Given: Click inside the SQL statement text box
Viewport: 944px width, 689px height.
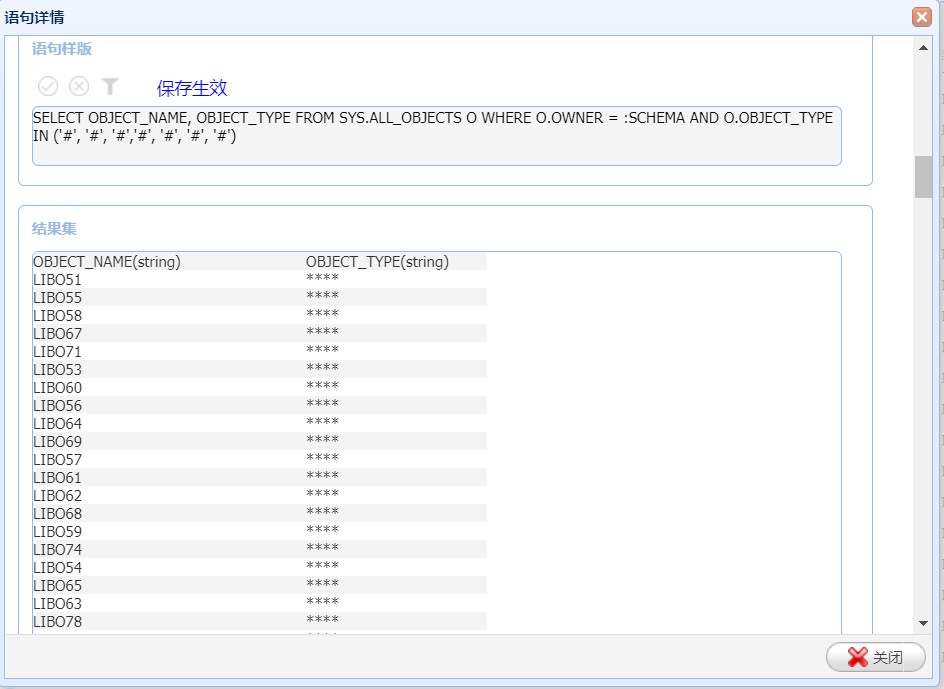Looking at the screenshot, I should tap(436, 136).
